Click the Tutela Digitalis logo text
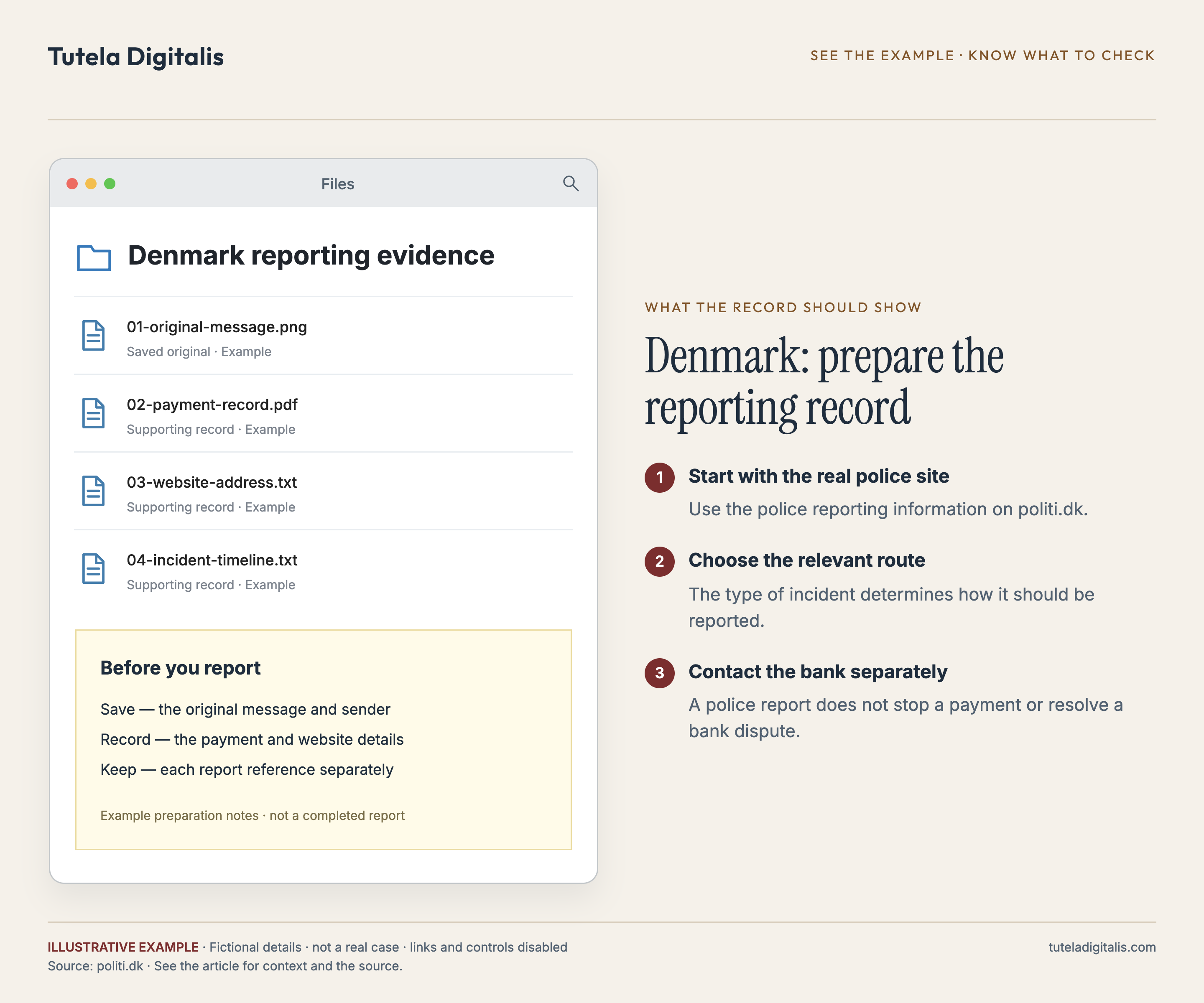 click(x=136, y=57)
